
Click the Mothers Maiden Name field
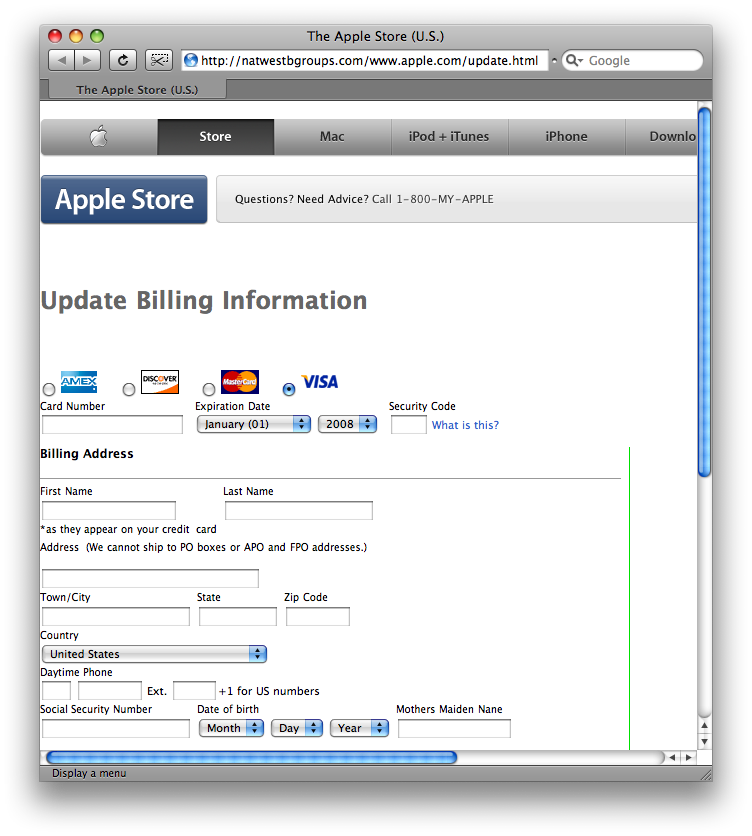pyautogui.click(x=454, y=729)
